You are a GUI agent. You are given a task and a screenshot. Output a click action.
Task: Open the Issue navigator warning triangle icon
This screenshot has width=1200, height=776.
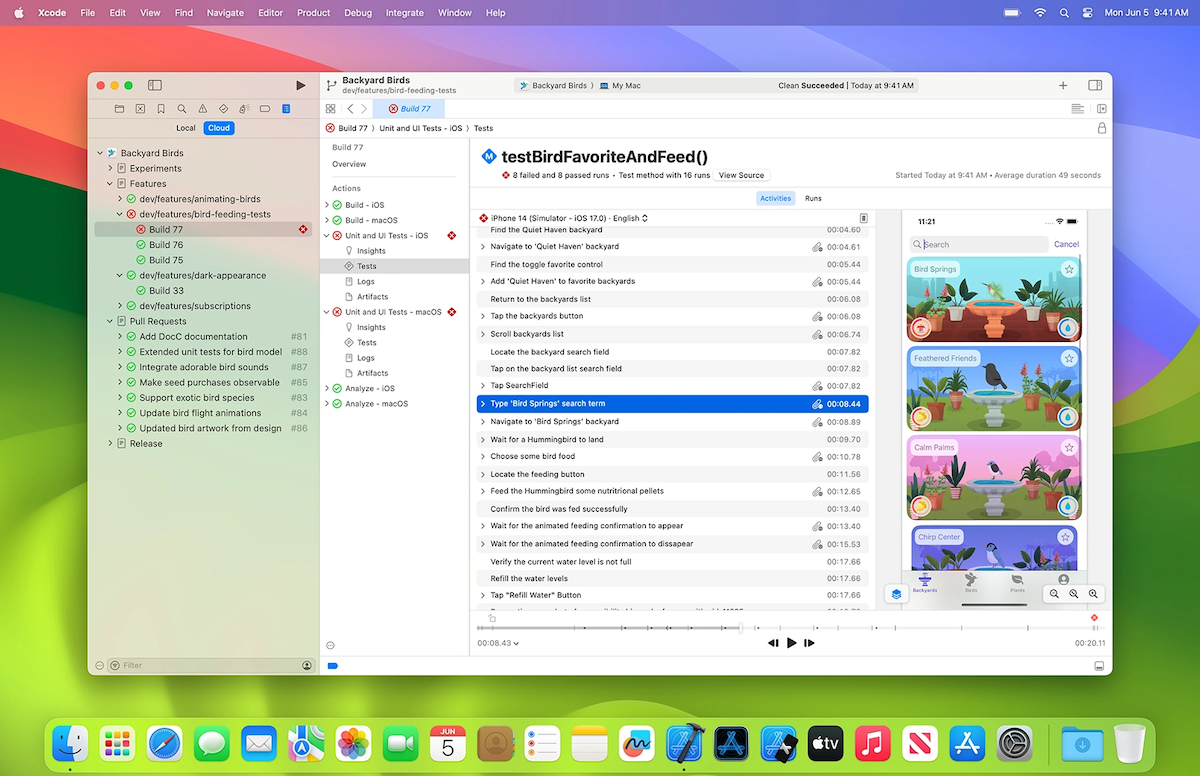coord(204,109)
